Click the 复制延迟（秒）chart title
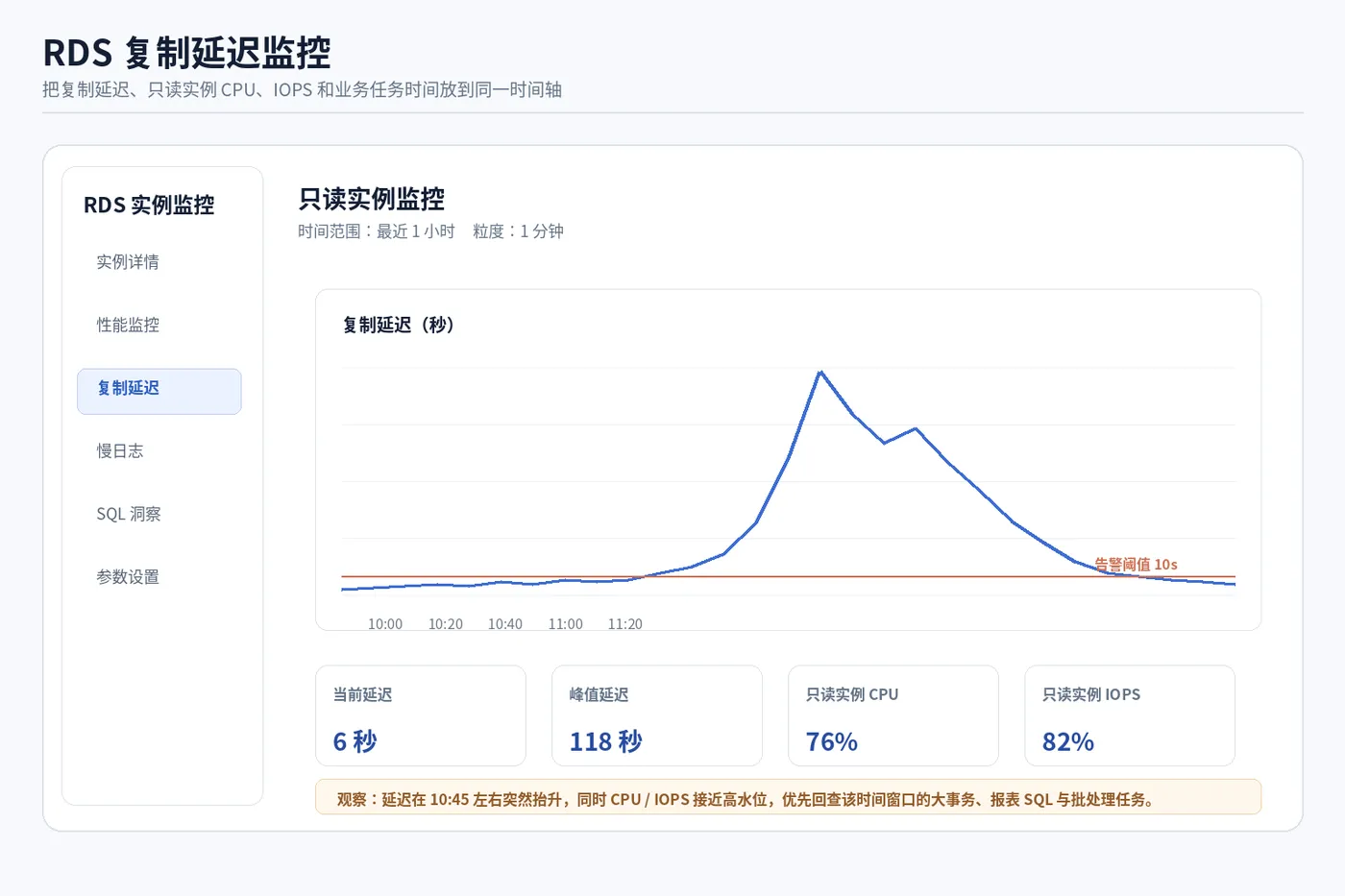The height and width of the screenshot is (896, 1345). [399, 326]
